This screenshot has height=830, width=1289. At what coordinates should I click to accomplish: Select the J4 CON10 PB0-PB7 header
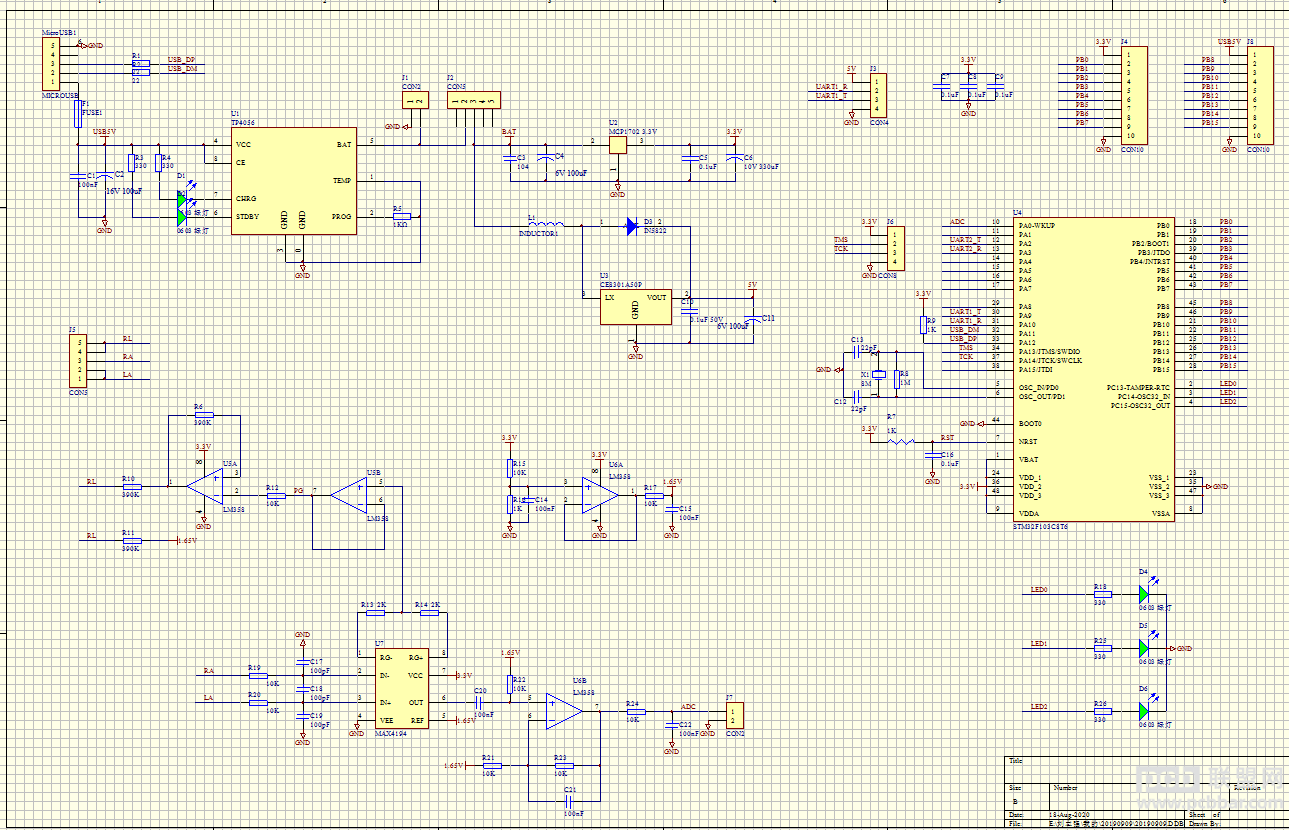(x=1134, y=95)
